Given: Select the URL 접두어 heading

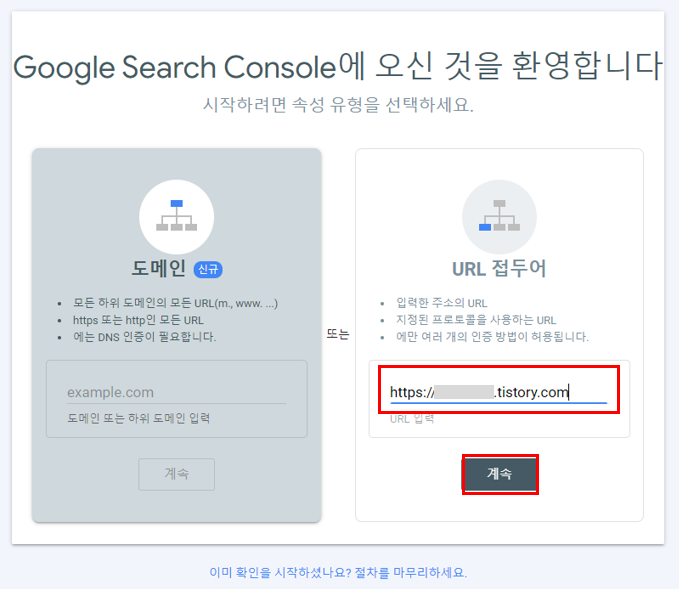Looking at the screenshot, I should pos(499,269).
